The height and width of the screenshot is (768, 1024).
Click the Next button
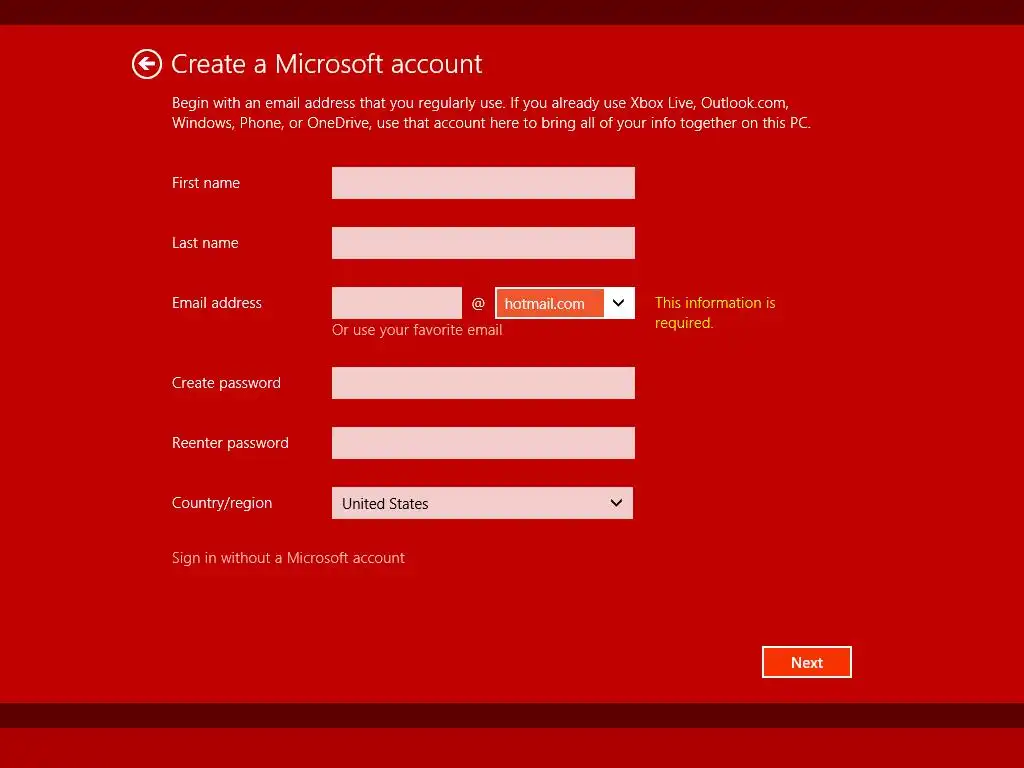point(807,662)
